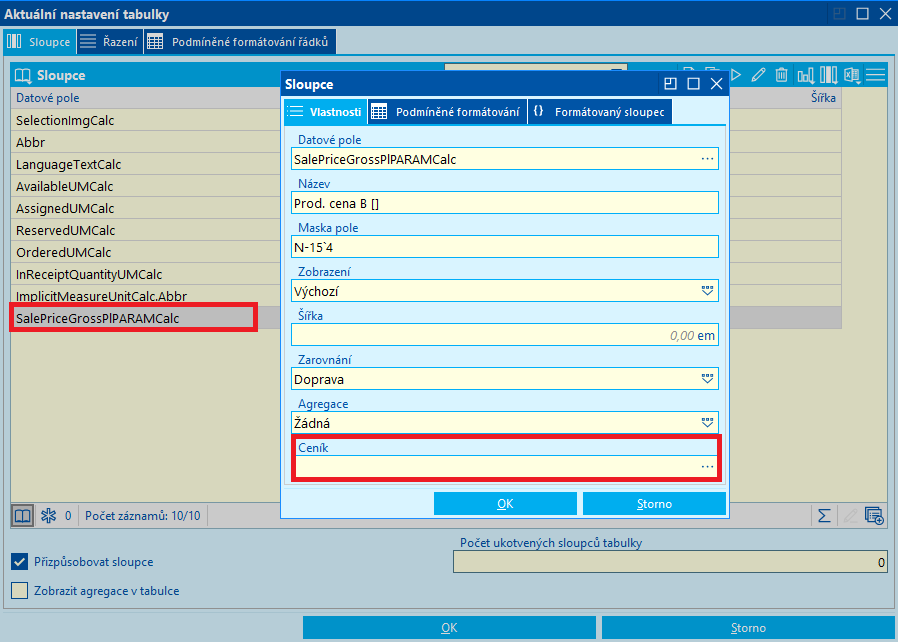898x642 pixels.
Task: Select the SelectionImgCalc row
Action: [x=145, y=120]
